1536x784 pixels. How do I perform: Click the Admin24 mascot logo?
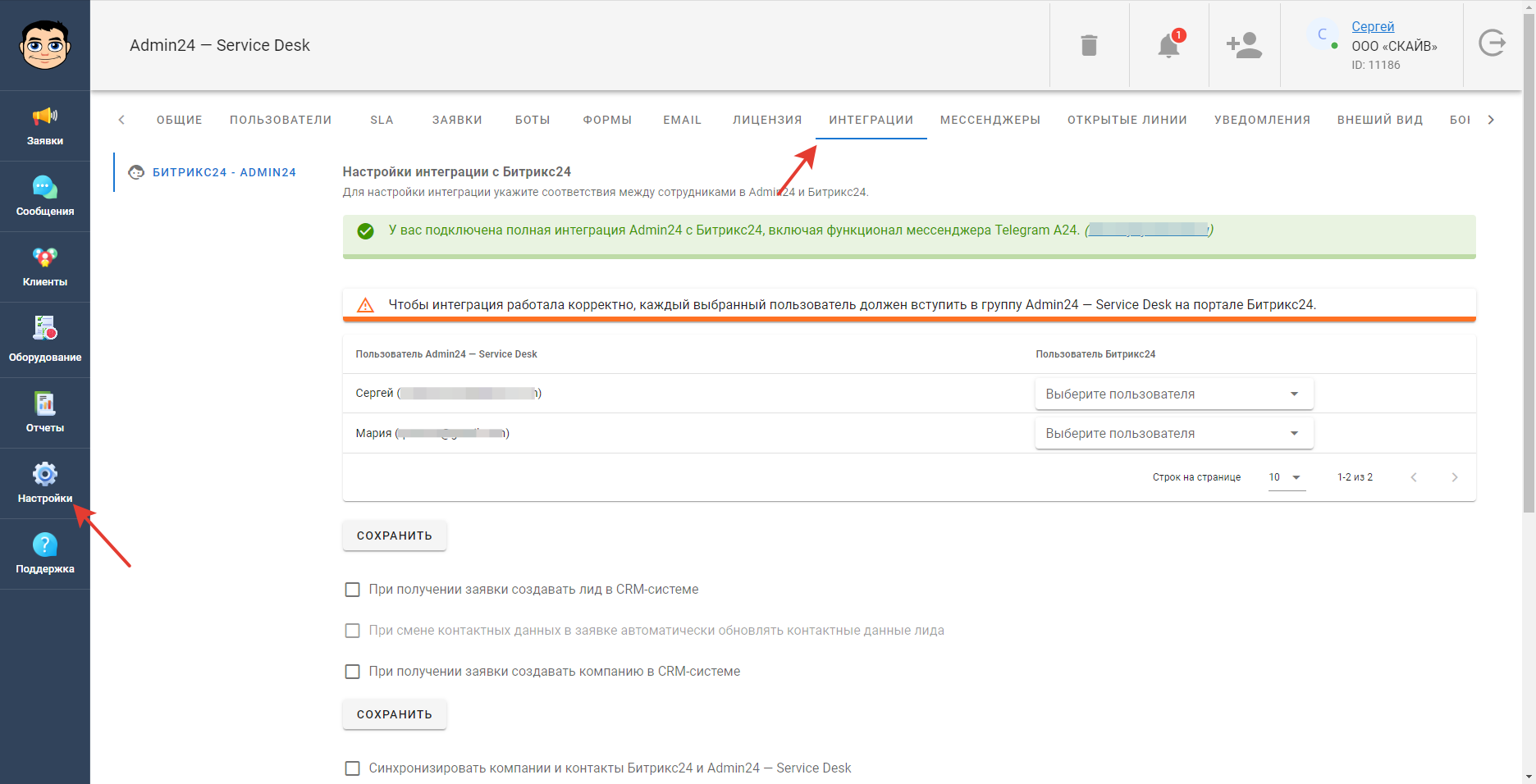click(45, 45)
